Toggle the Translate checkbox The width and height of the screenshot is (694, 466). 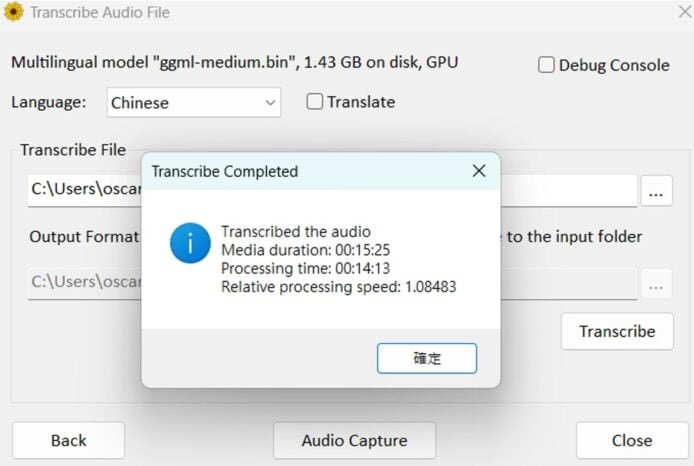315,102
